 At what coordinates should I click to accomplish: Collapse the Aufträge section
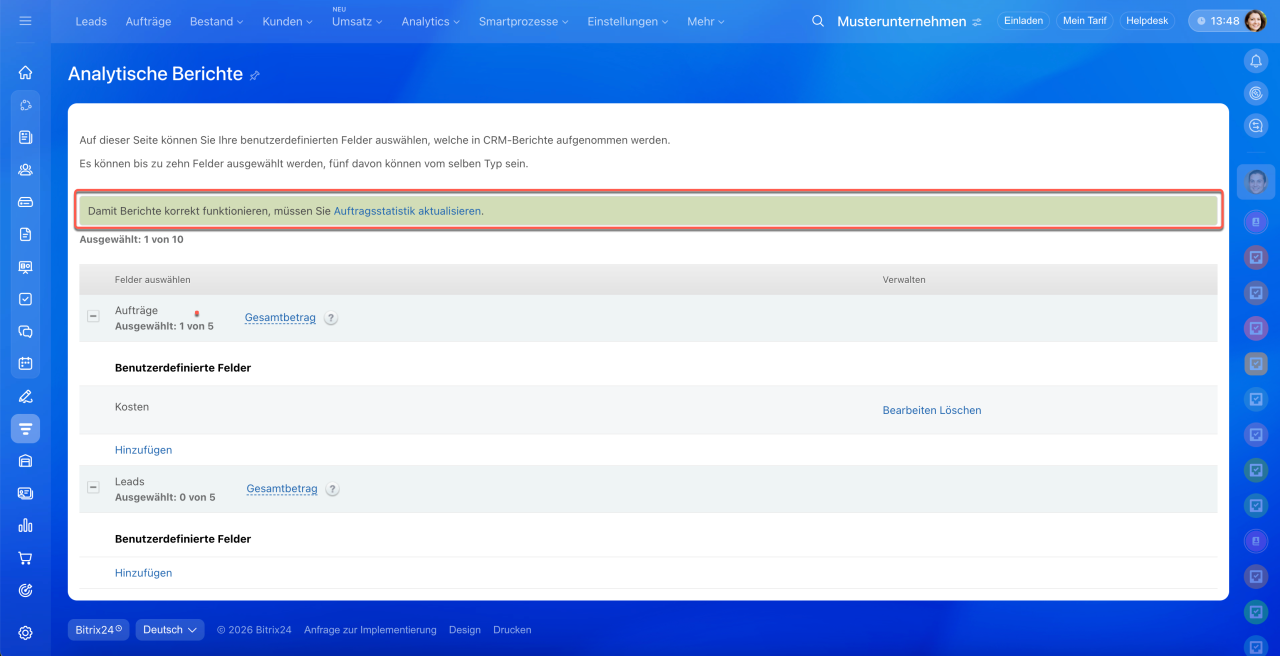pos(93,316)
